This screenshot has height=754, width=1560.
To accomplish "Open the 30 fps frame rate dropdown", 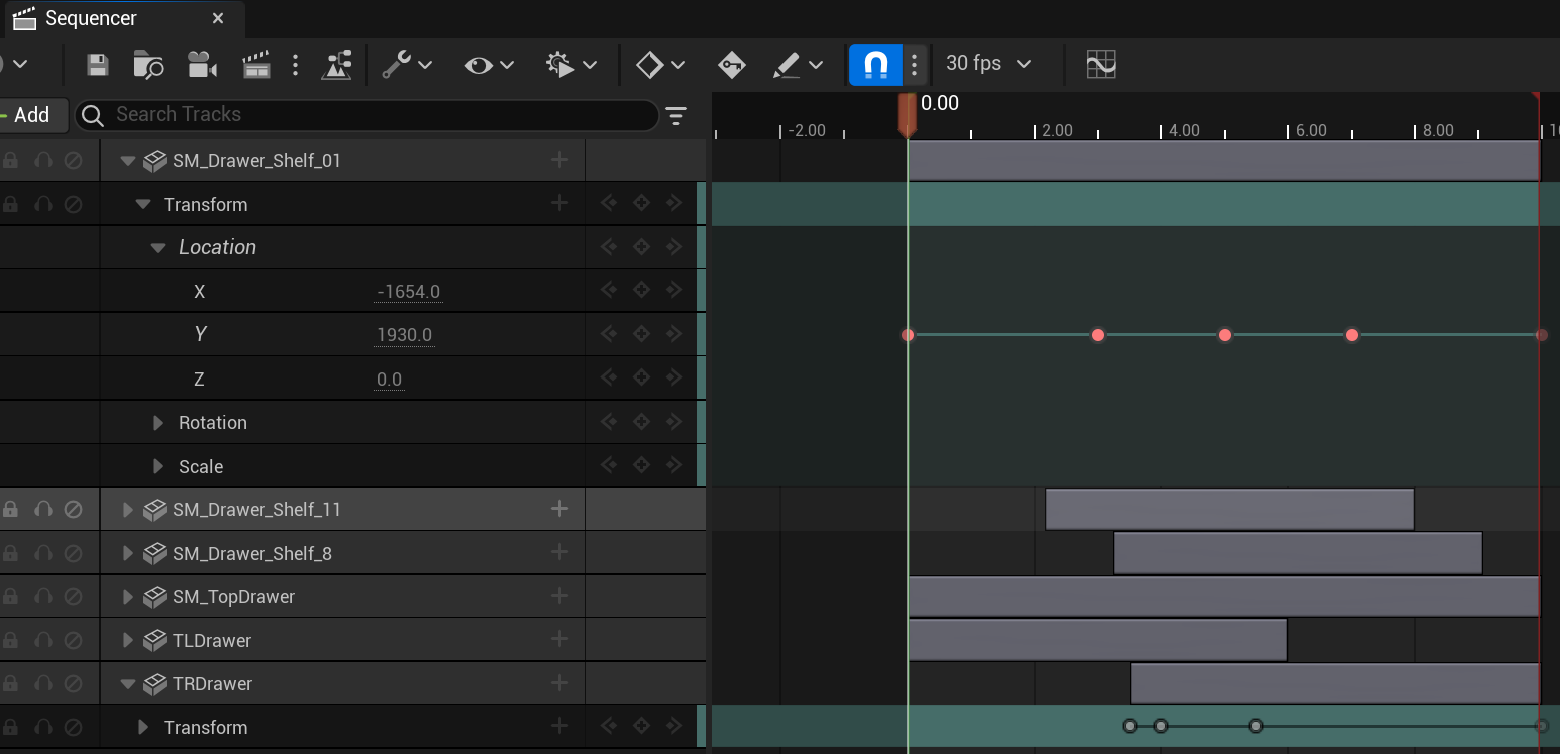I will (x=988, y=64).
